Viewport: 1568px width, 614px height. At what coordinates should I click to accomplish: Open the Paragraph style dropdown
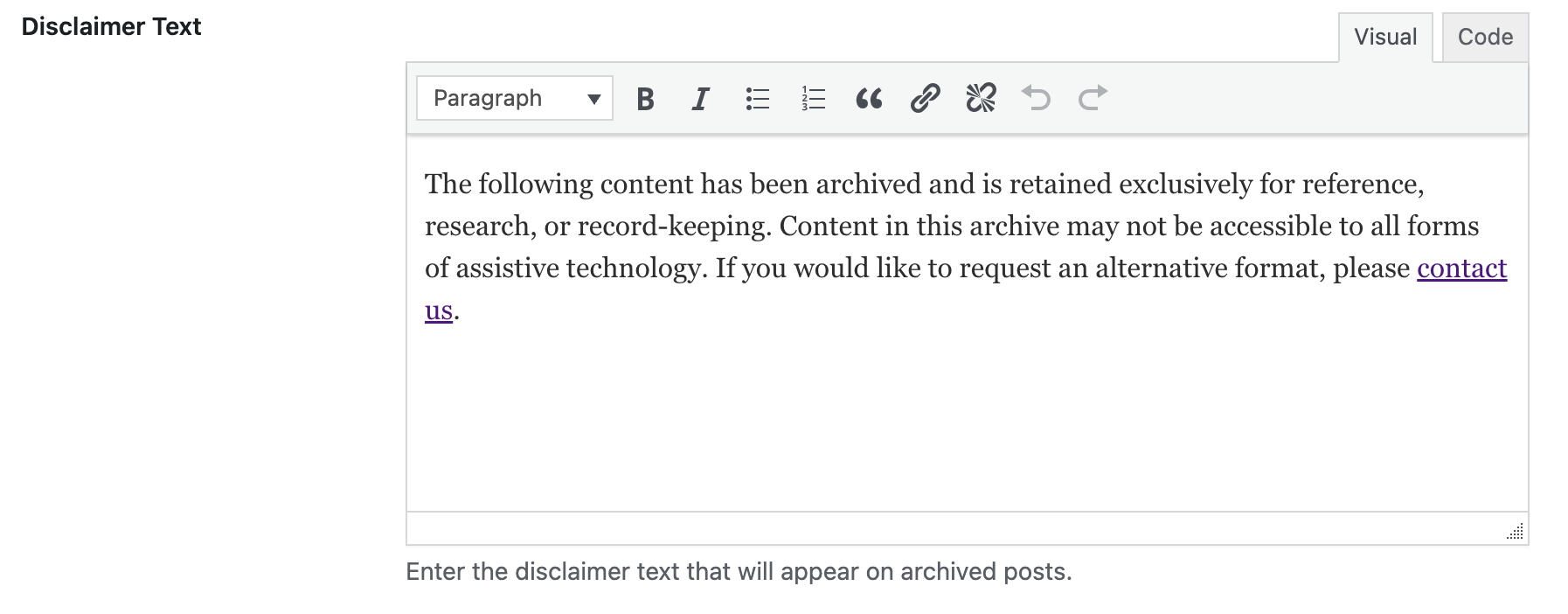coord(513,99)
